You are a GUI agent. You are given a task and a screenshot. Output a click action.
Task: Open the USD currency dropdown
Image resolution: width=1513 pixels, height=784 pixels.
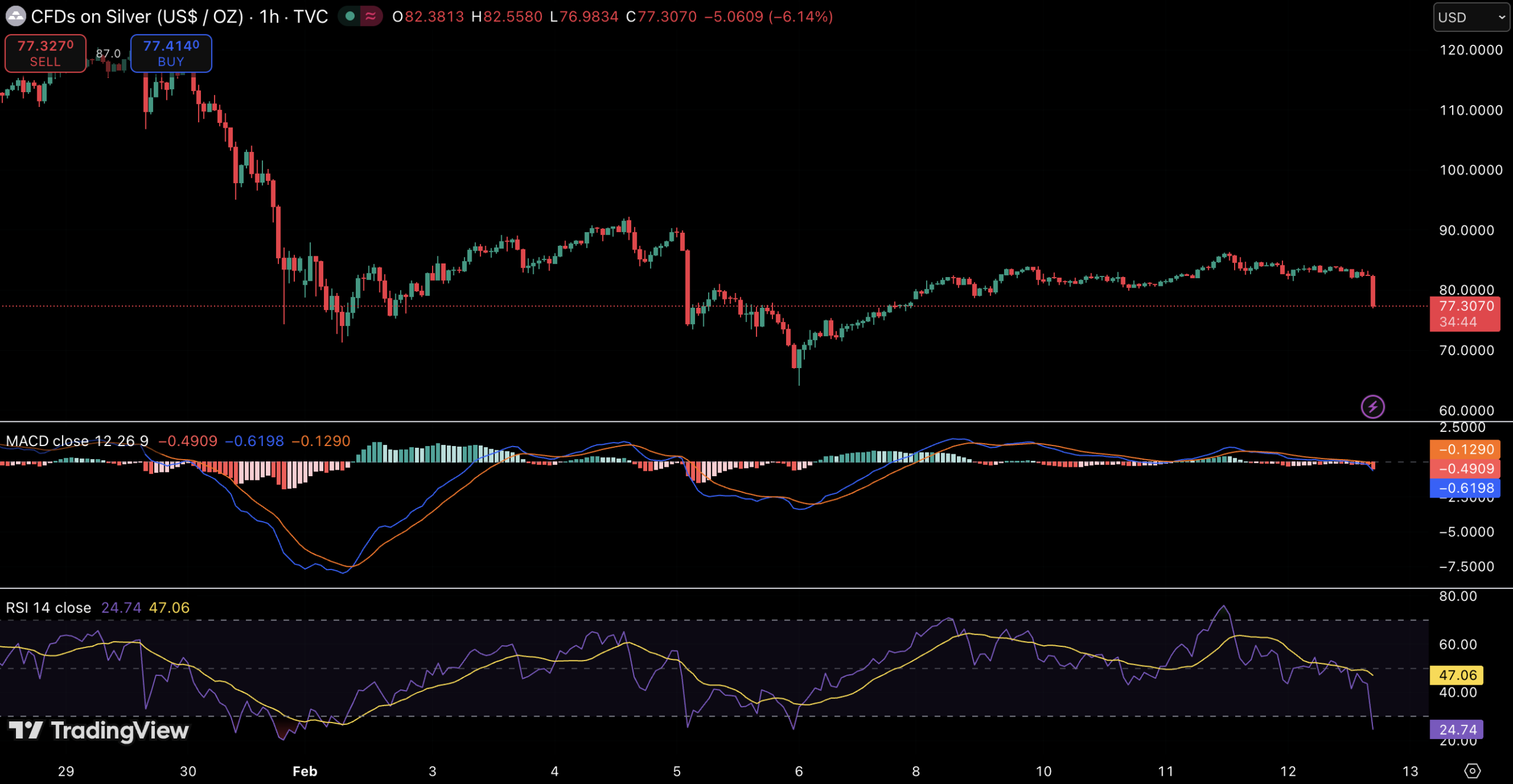[1470, 17]
